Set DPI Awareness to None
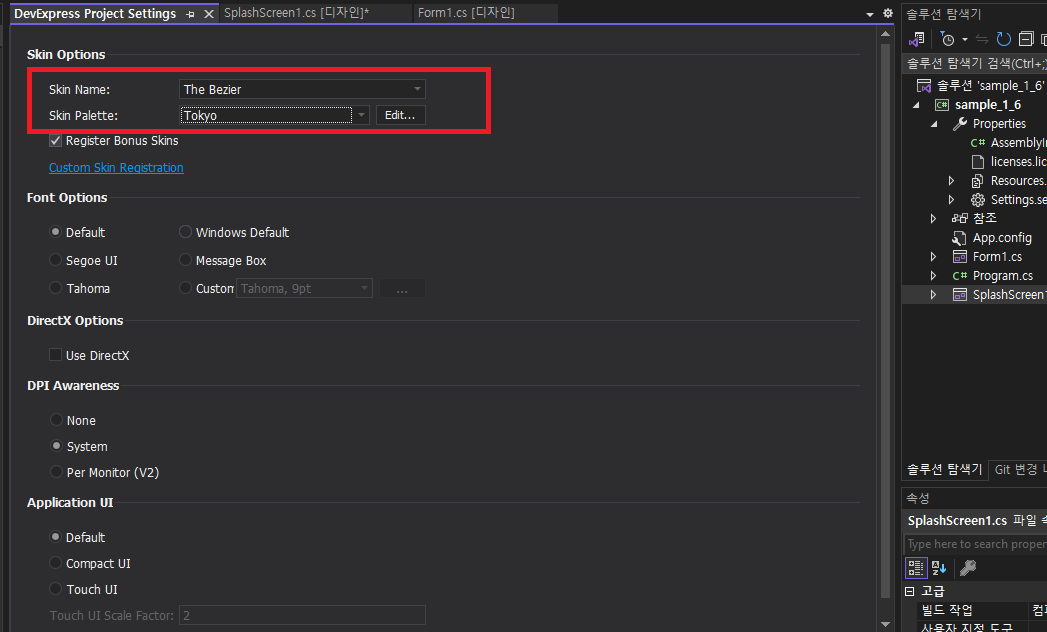 pos(56,420)
